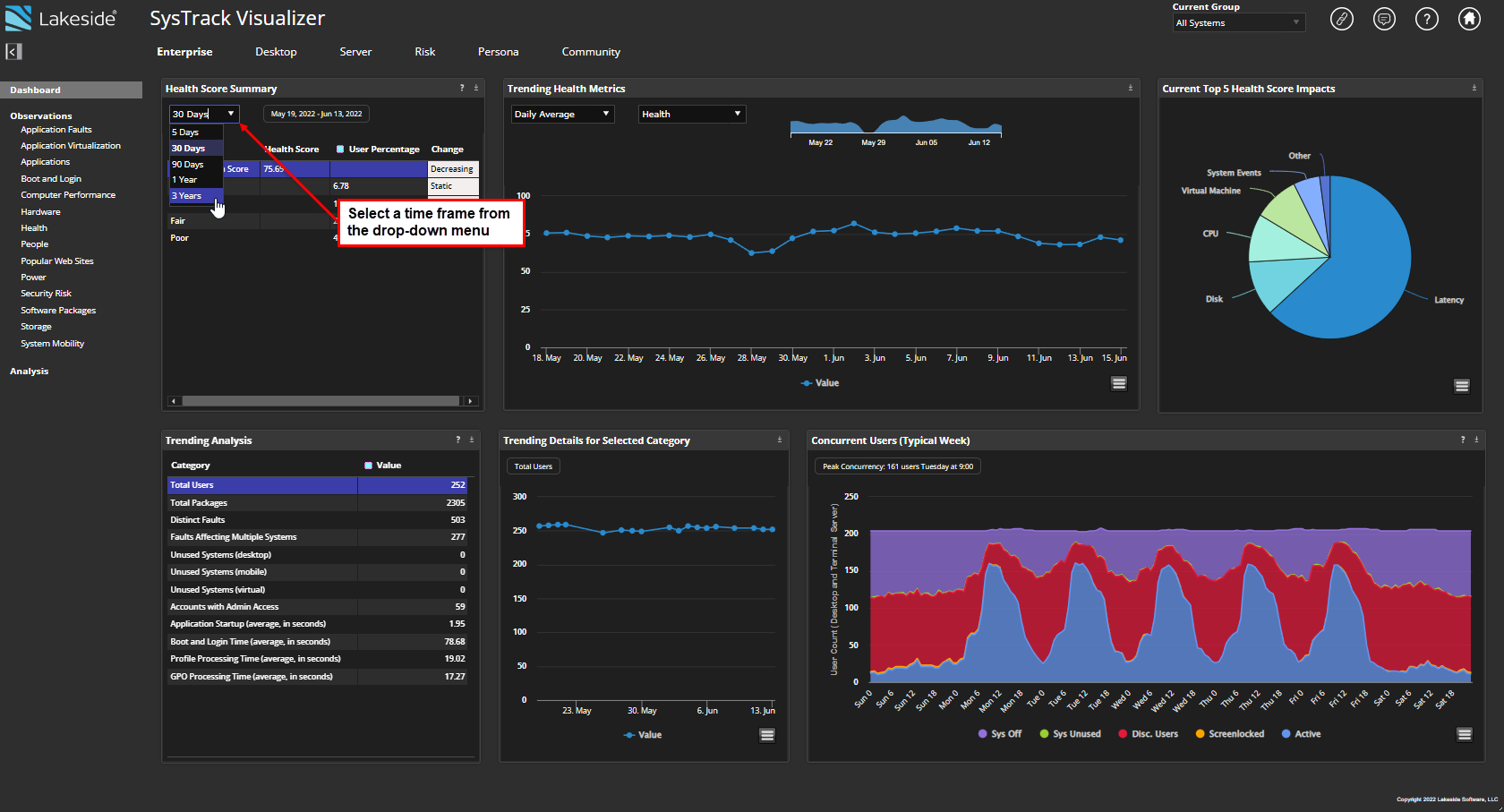
Task: Download Trending Details for Selected Category data
Action: [779, 440]
